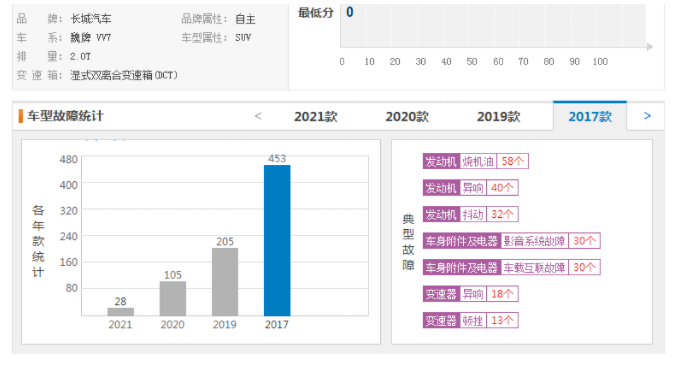Click the right arrow to show next model years
The height and width of the screenshot is (366, 674).
[647, 116]
